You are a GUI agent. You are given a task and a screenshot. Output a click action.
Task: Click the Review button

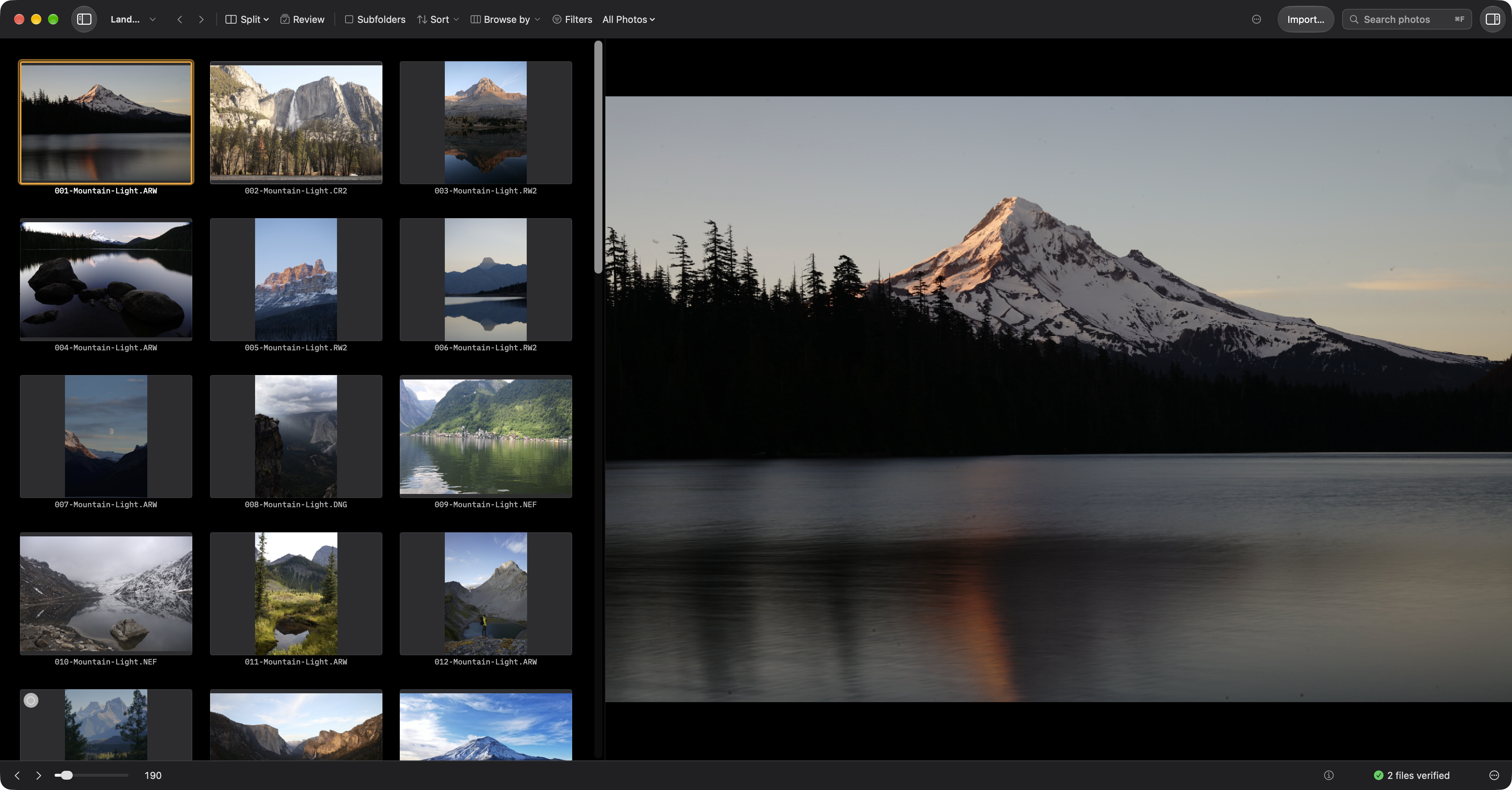tap(302, 19)
